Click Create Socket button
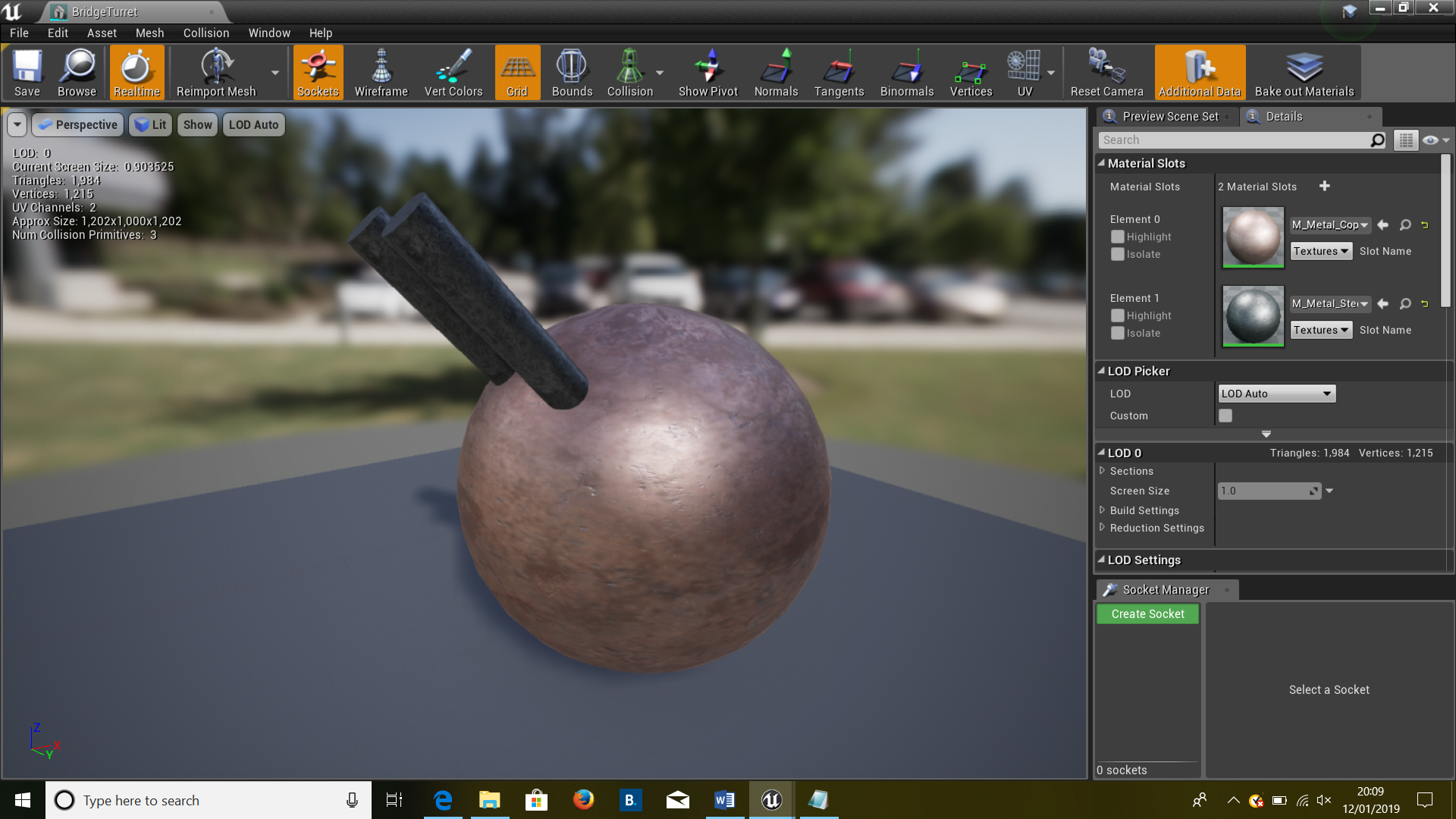 click(x=1147, y=613)
